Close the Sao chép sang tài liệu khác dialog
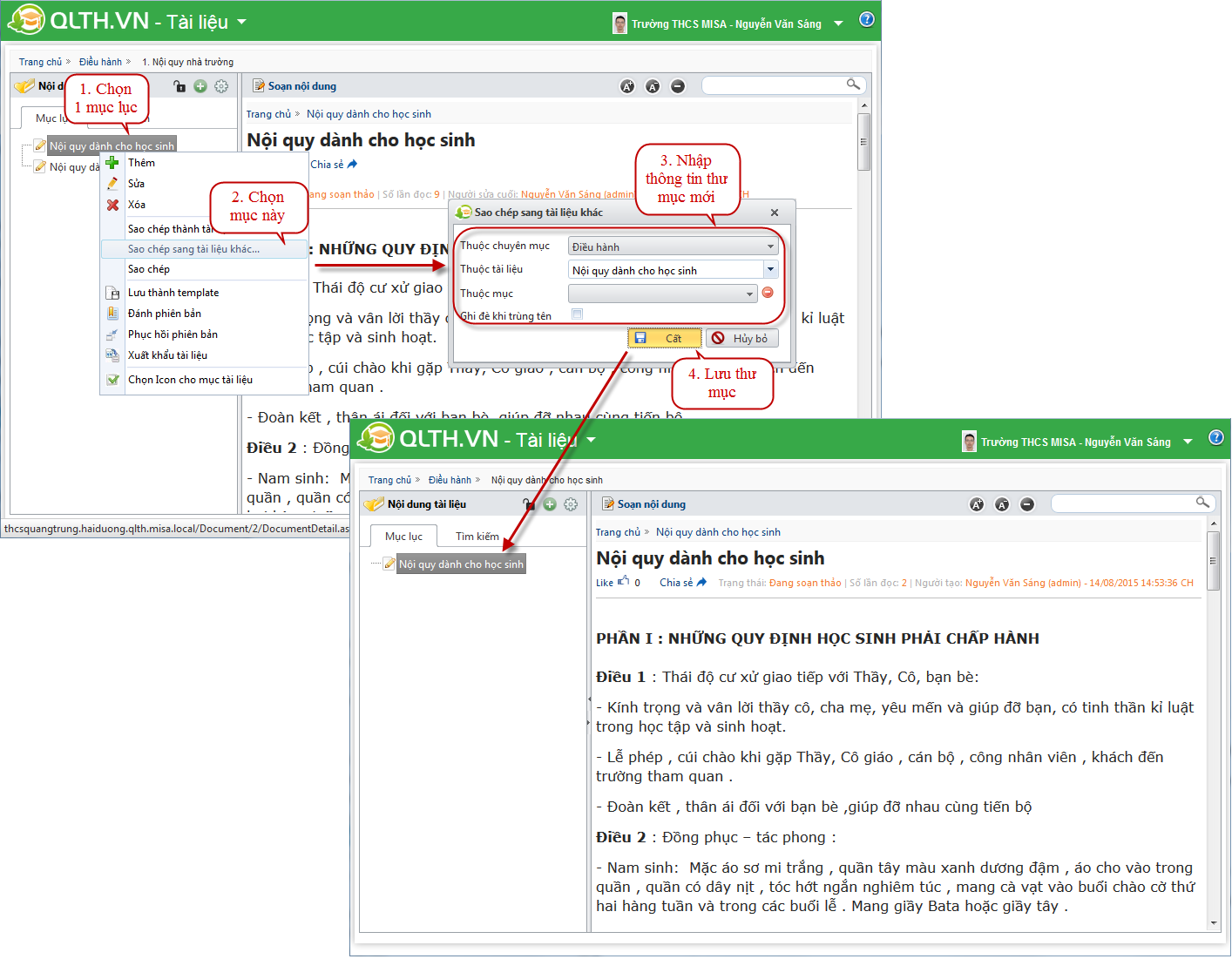 (775, 213)
